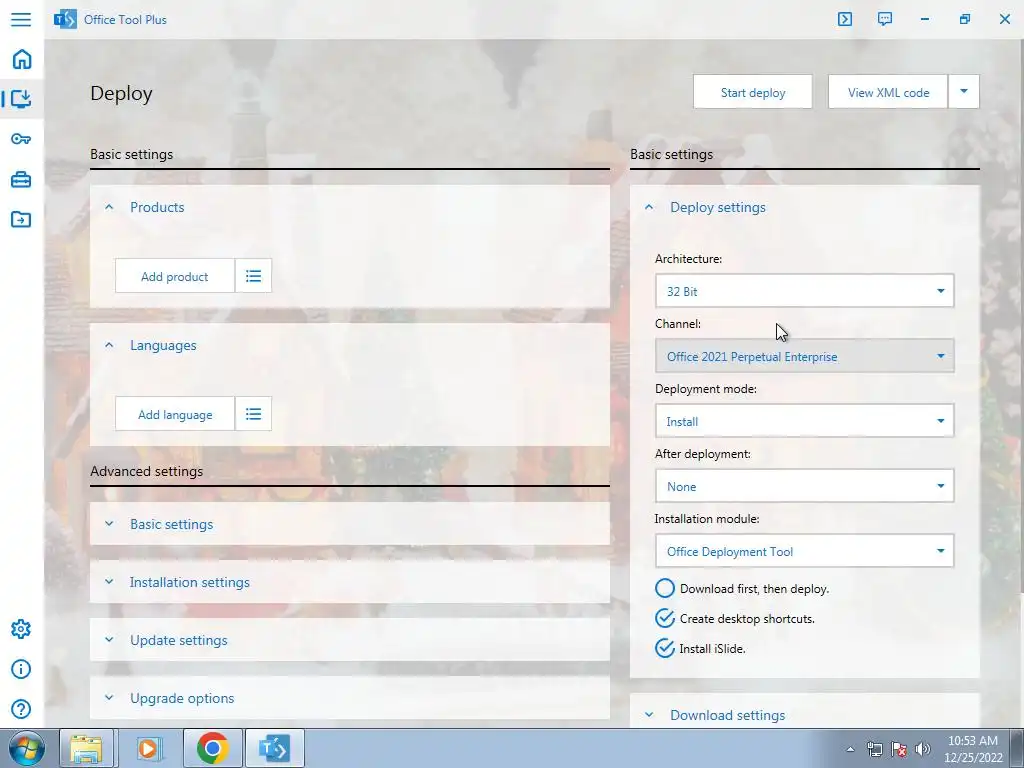The width and height of the screenshot is (1024, 768).
Task: Open the Office document convert folder icon
Action: 21,219
